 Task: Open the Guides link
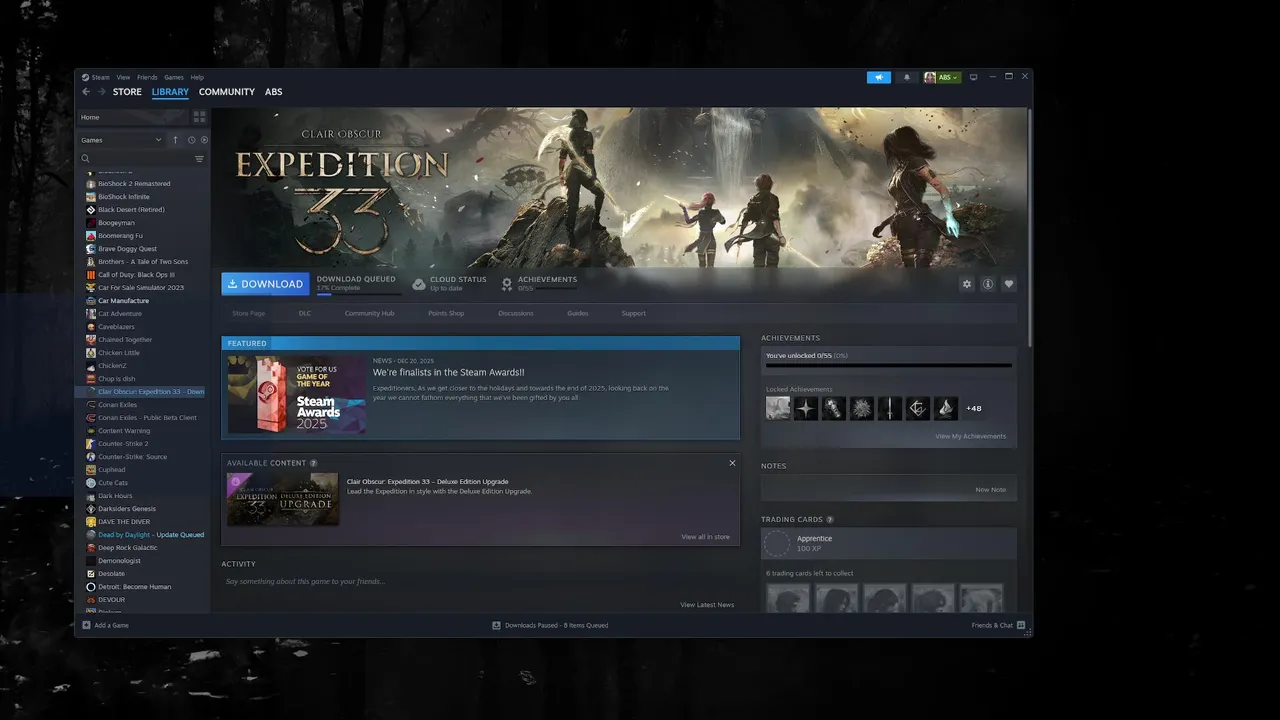tap(578, 313)
